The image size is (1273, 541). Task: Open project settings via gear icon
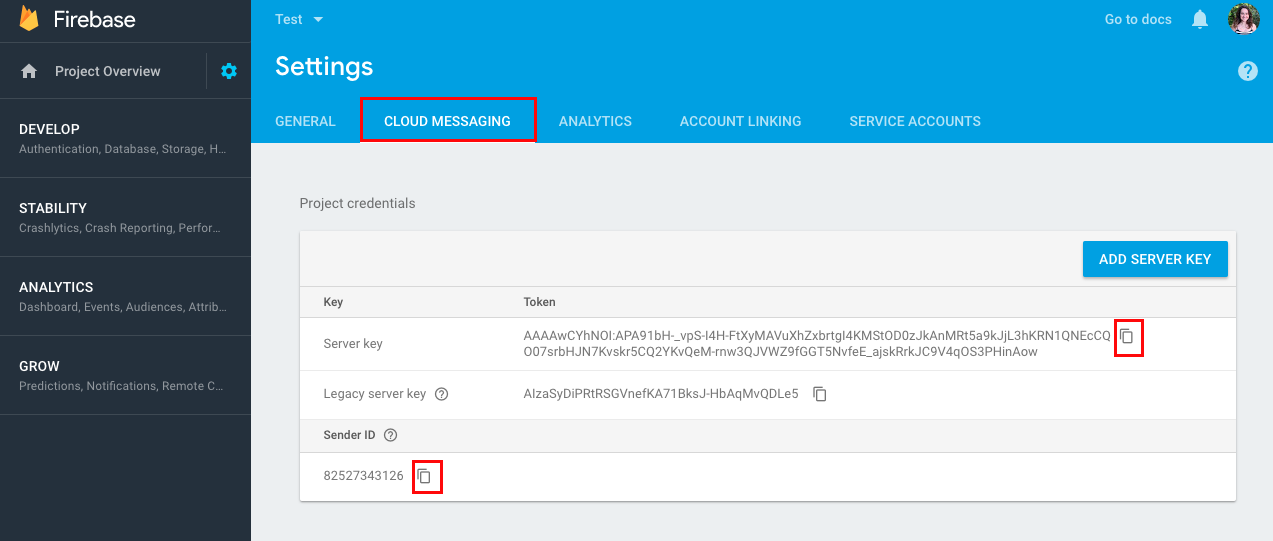tap(229, 71)
